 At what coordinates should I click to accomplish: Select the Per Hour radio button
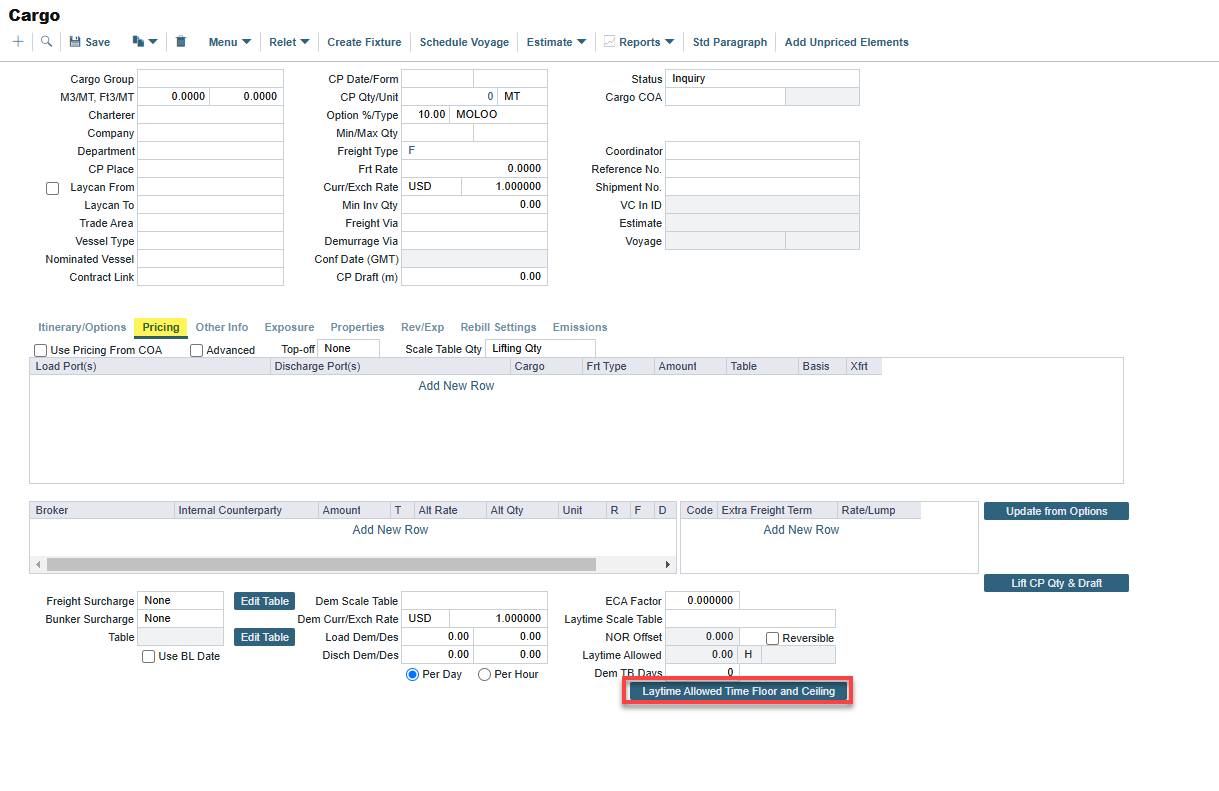coord(485,675)
